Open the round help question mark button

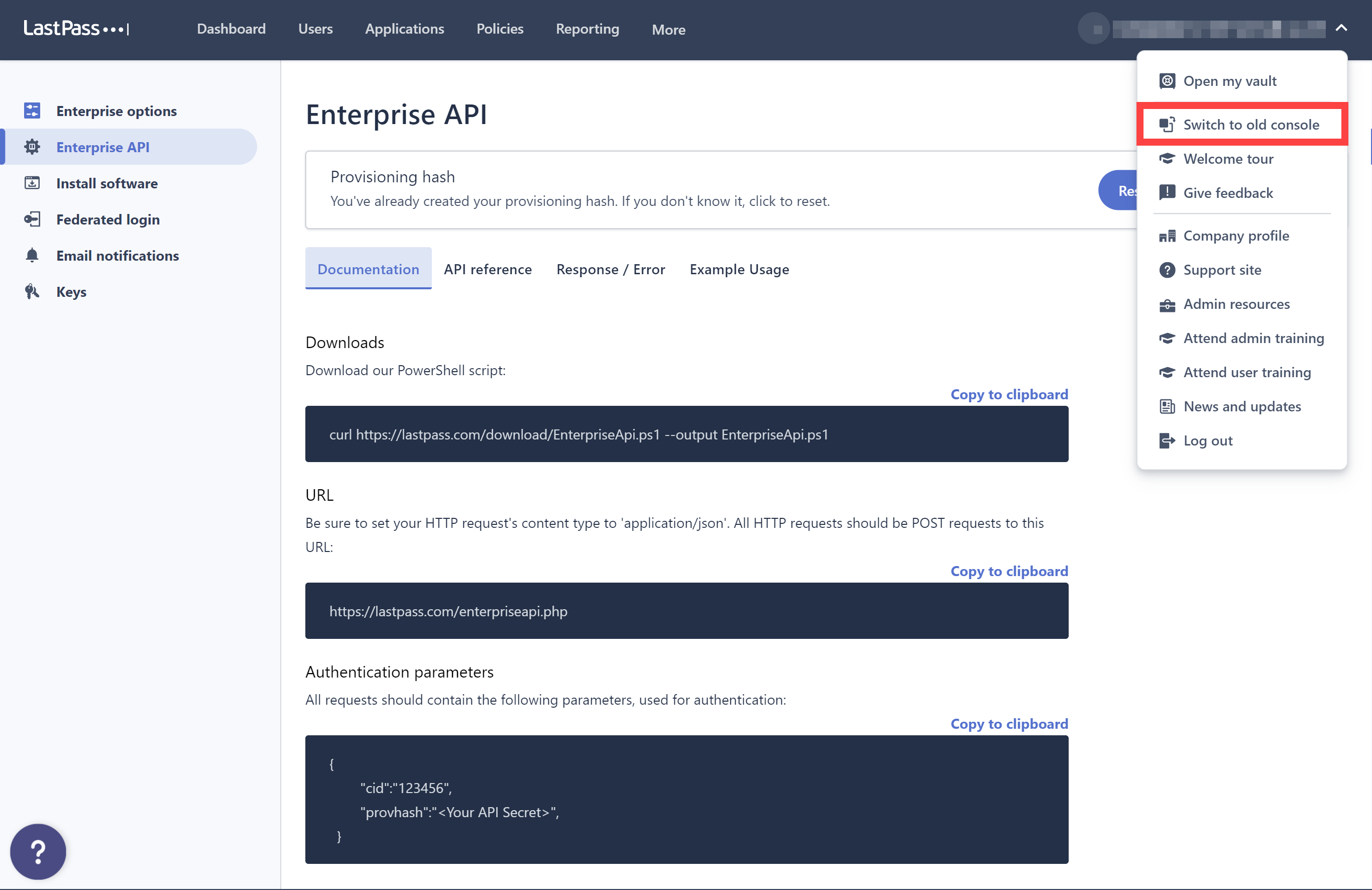pyautogui.click(x=38, y=851)
